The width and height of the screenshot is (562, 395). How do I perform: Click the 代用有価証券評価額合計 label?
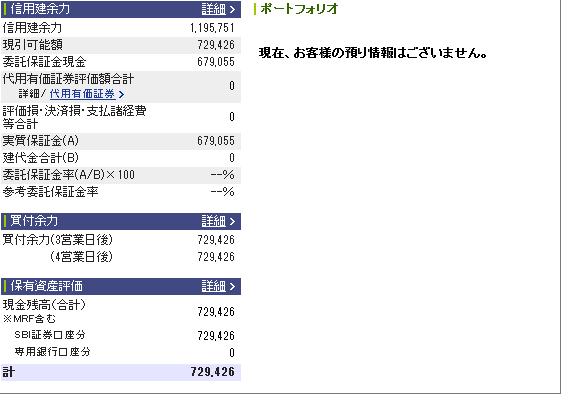click(x=68, y=79)
